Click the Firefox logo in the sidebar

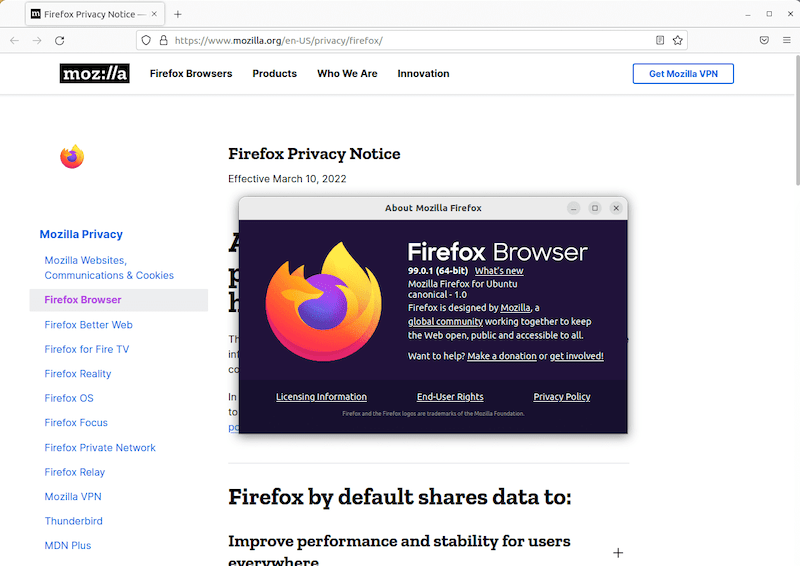[x=72, y=156]
